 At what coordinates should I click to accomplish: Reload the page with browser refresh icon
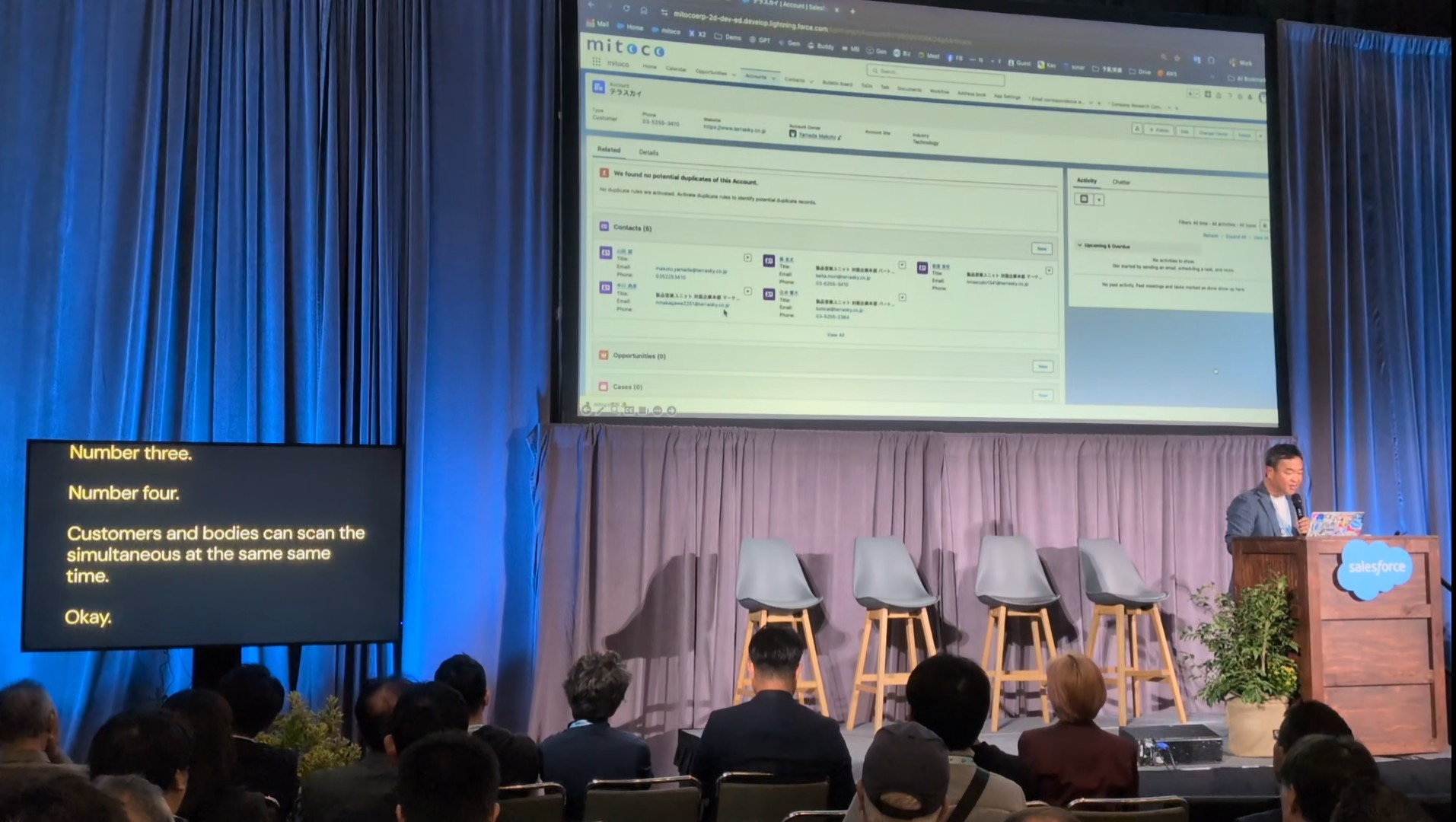(x=626, y=8)
